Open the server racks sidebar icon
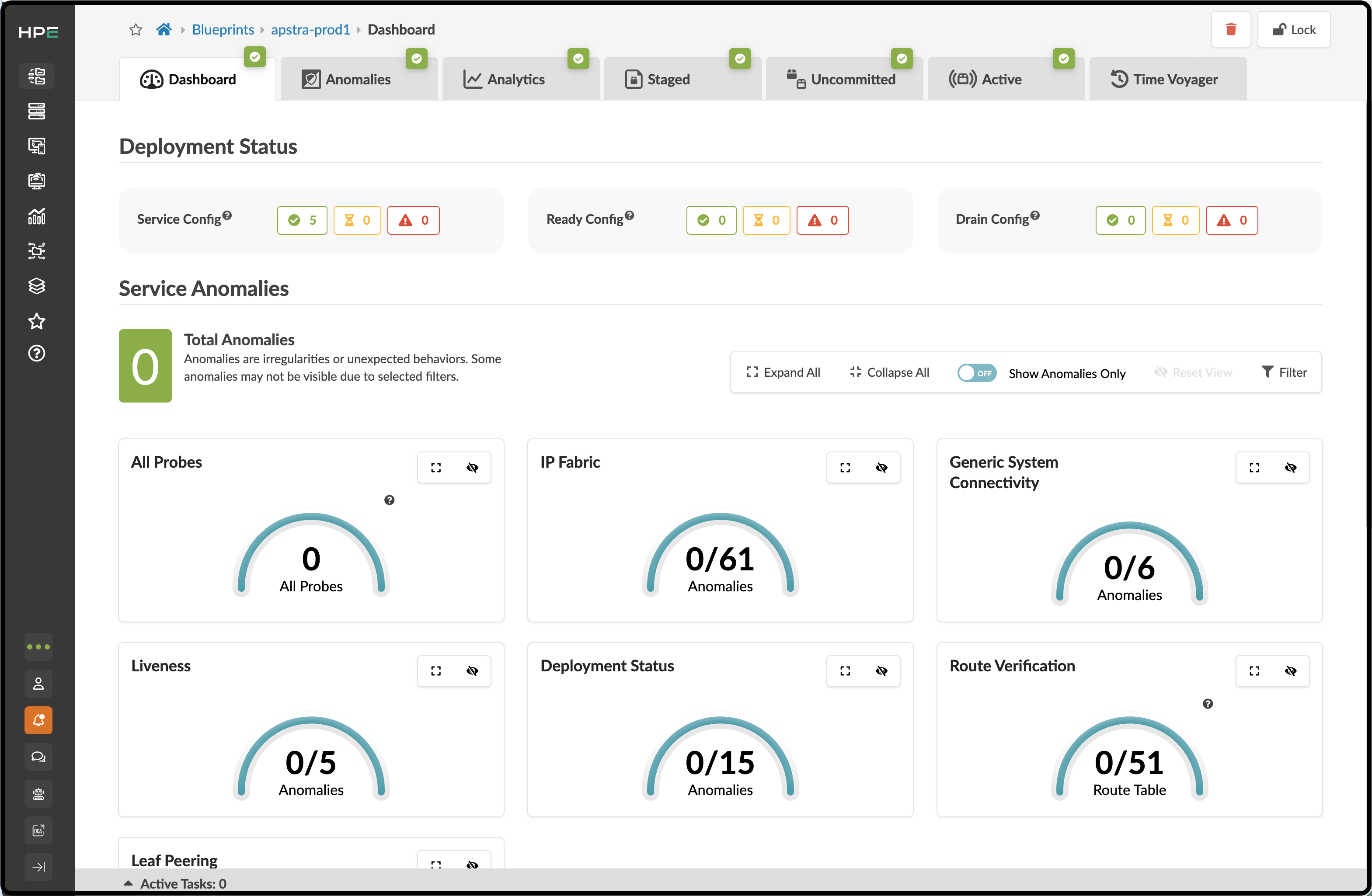 coord(37,111)
